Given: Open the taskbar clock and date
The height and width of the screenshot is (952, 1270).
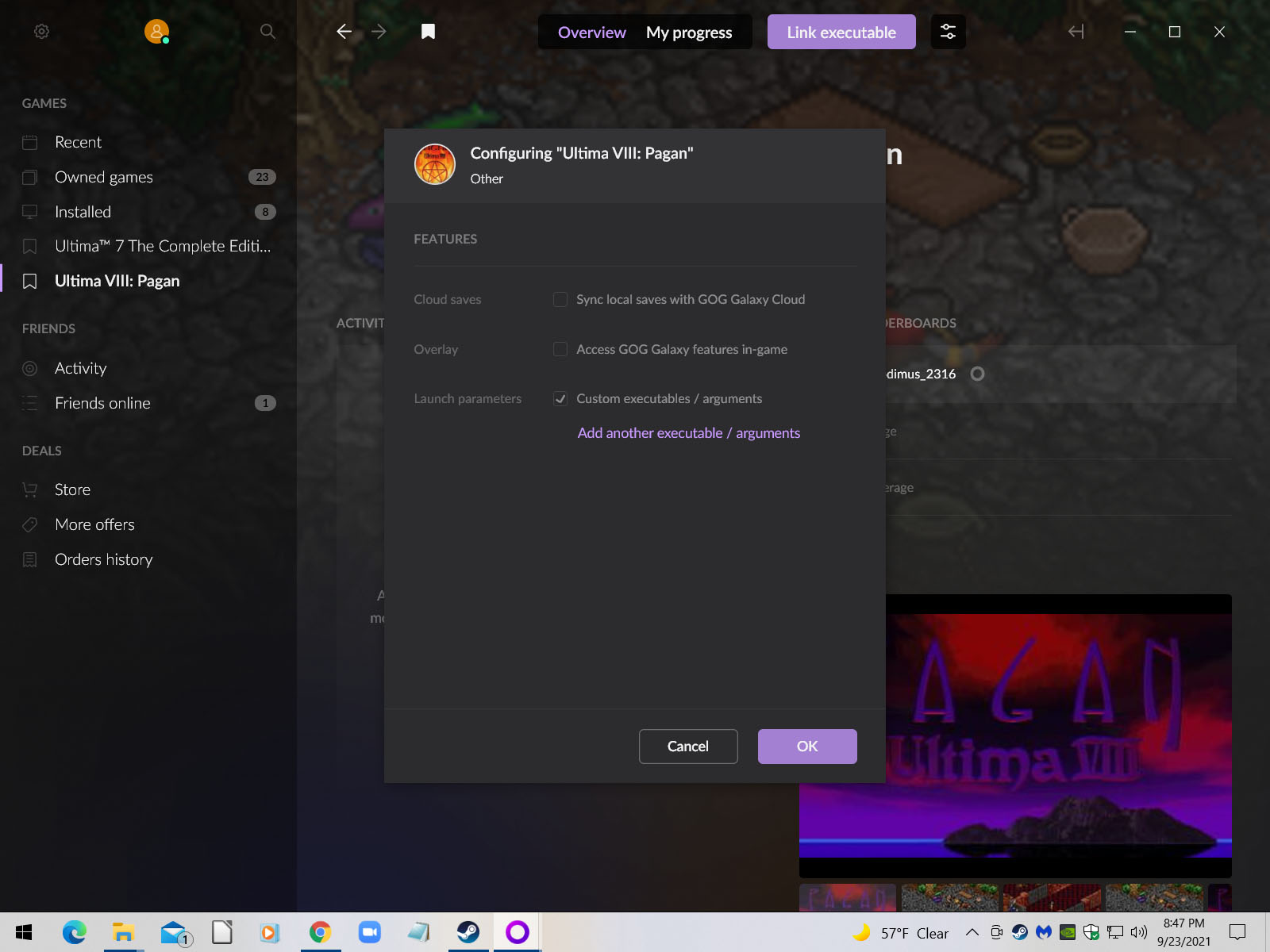Looking at the screenshot, I should tap(1183, 932).
